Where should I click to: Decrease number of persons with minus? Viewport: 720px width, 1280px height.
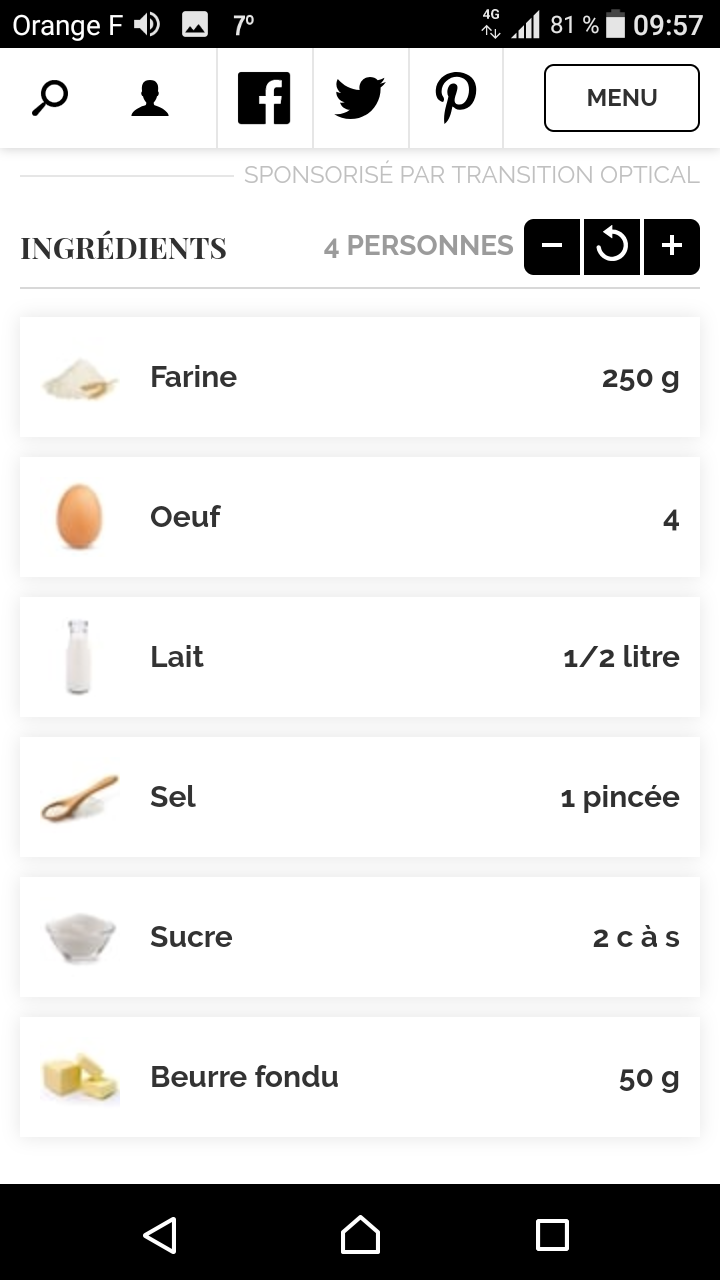(x=552, y=246)
